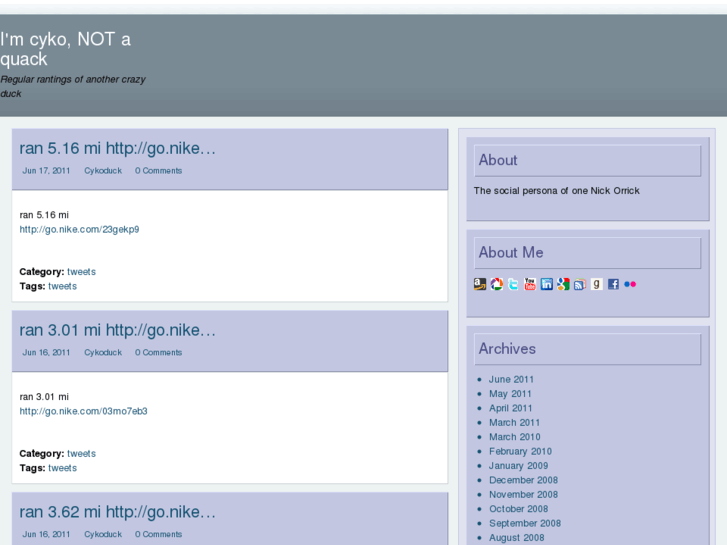Image resolution: width=727 pixels, height=545 pixels.
Task: Open the March 2010 archive
Action: pos(515,437)
